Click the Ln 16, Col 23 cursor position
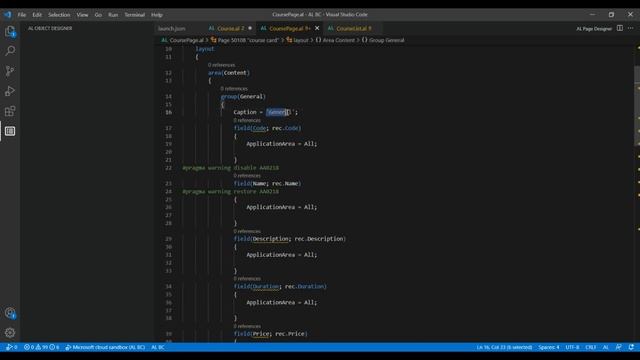The width and height of the screenshot is (640, 360). click(504, 347)
